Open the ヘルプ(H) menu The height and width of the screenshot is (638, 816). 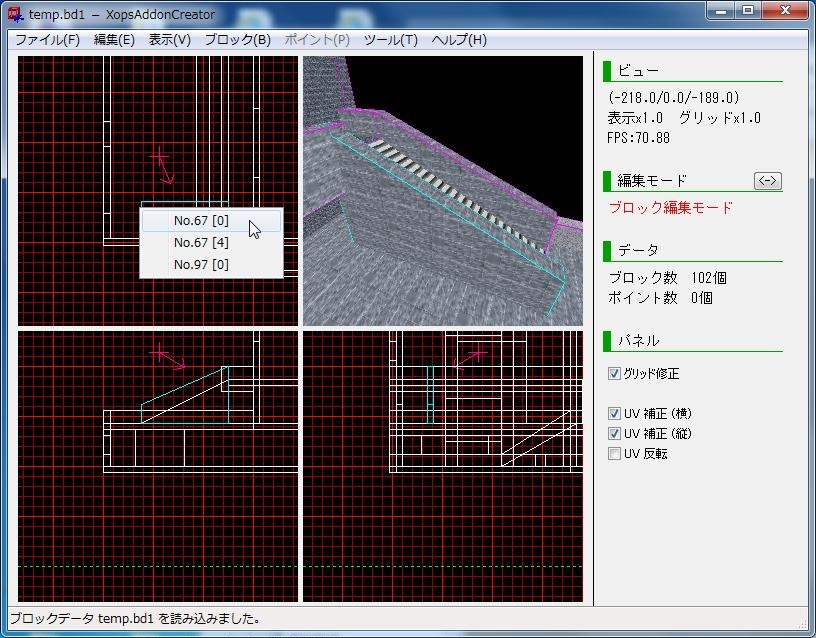click(x=459, y=40)
